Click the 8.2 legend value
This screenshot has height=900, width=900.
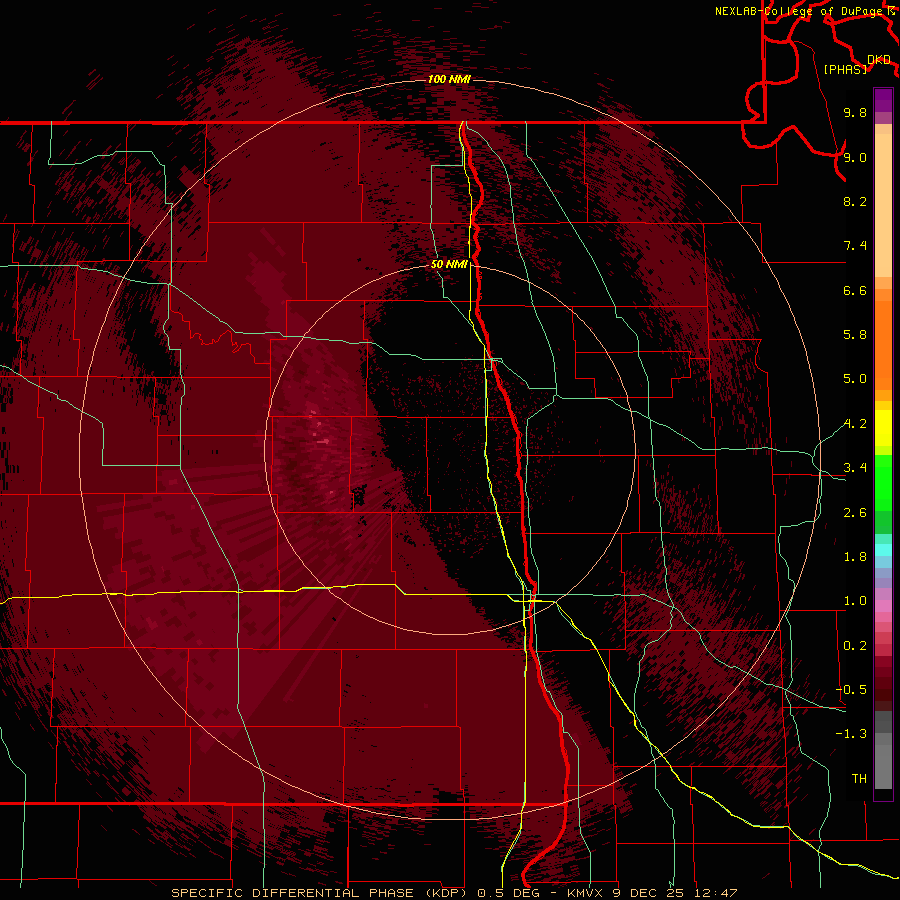[855, 201]
